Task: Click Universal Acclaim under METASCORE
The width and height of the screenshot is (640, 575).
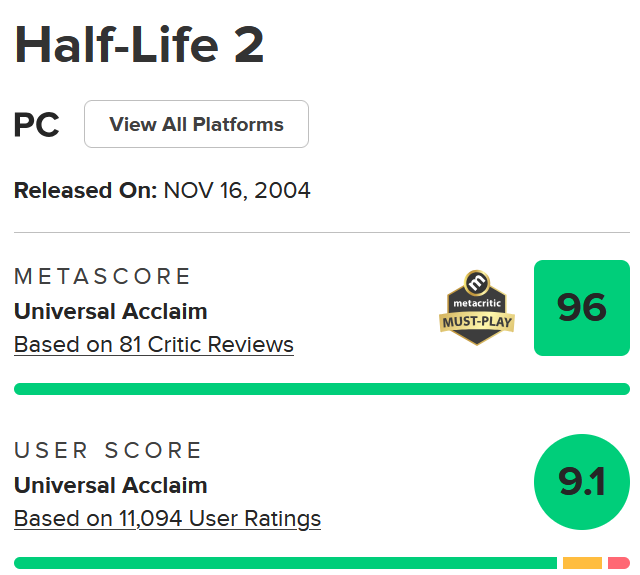Action: click(x=111, y=311)
